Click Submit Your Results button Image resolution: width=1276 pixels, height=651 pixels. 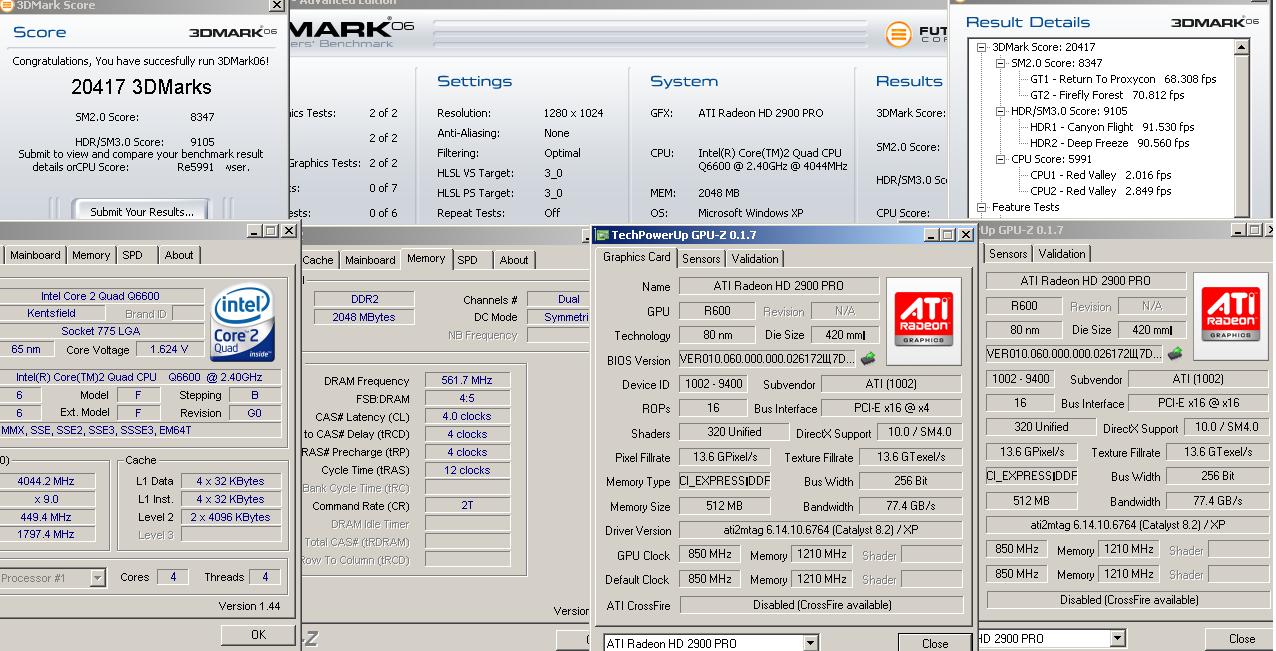pyautogui.click(x=142, y=212)
